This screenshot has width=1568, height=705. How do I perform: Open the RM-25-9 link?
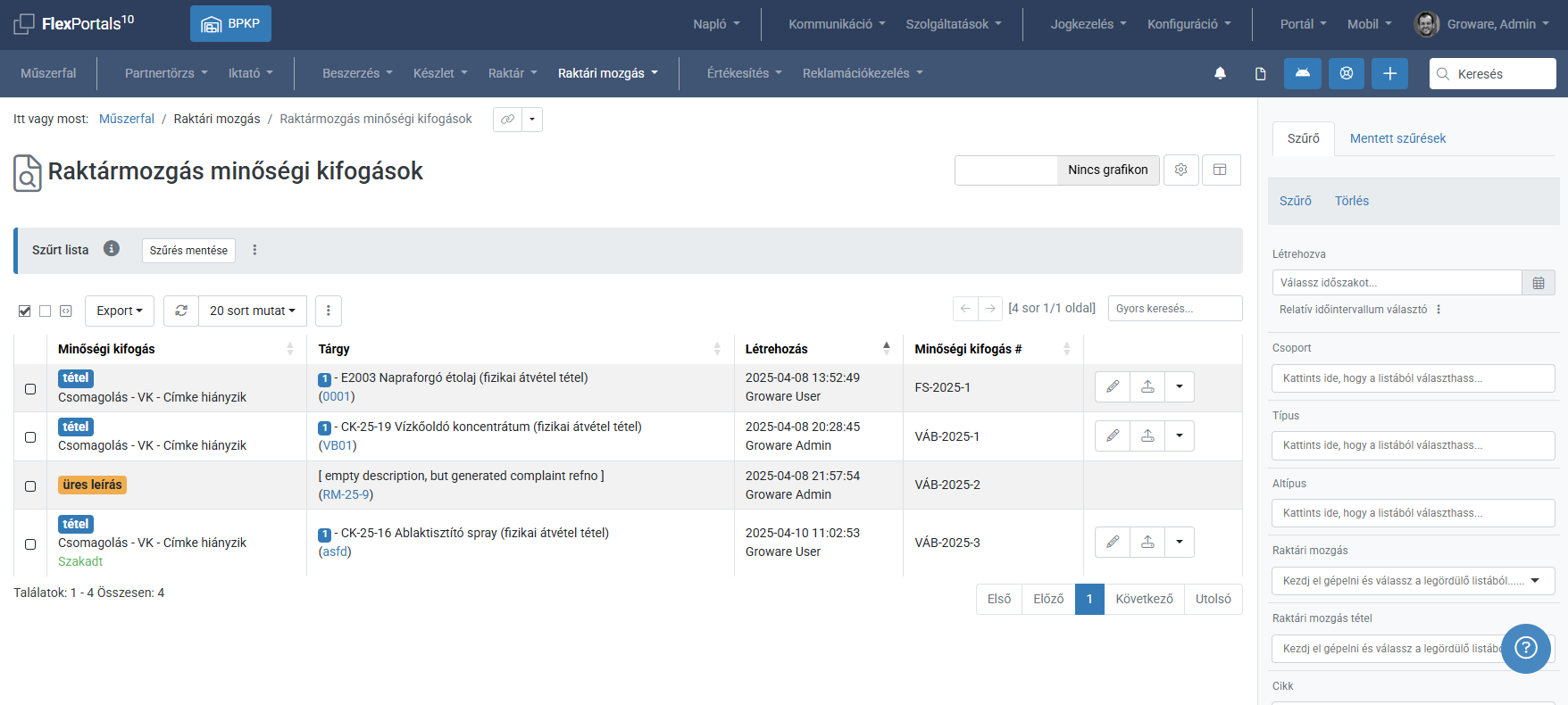pyautogui.click(x=346, y=494)
